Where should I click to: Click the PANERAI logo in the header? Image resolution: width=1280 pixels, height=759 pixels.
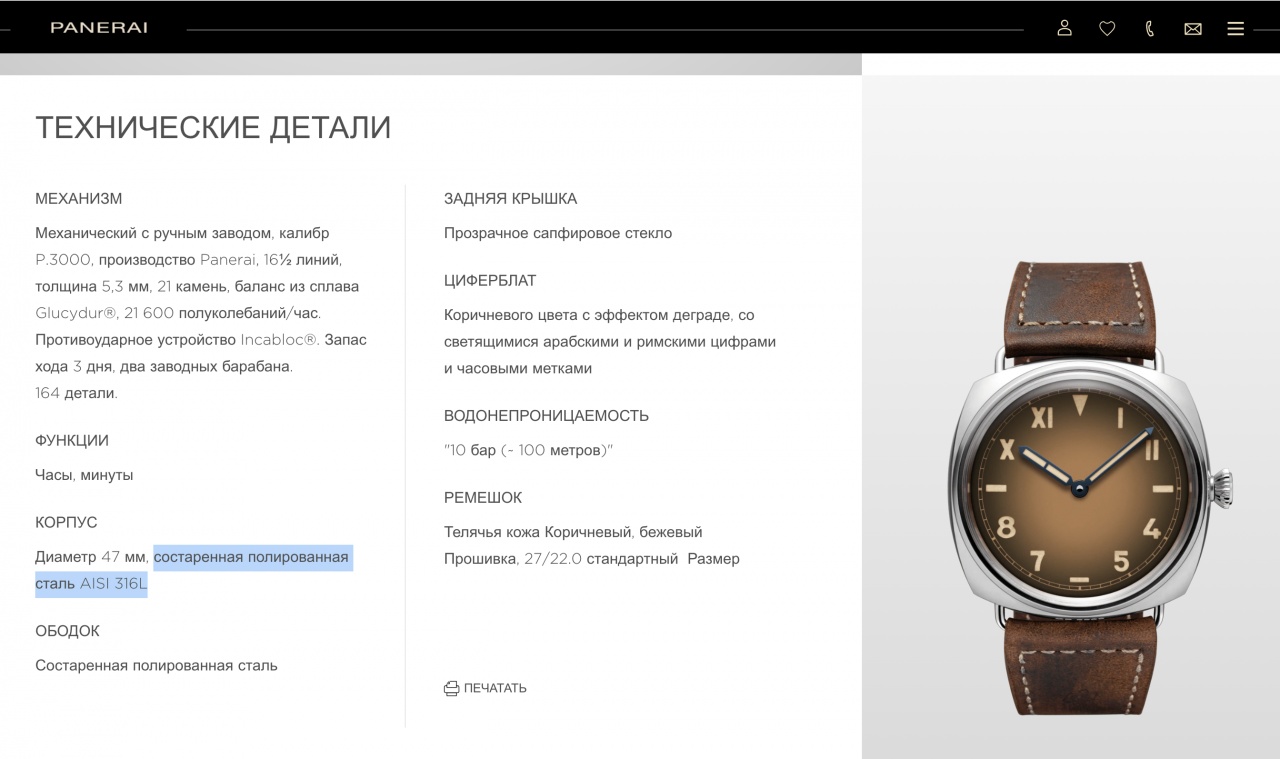coord(99,28)
